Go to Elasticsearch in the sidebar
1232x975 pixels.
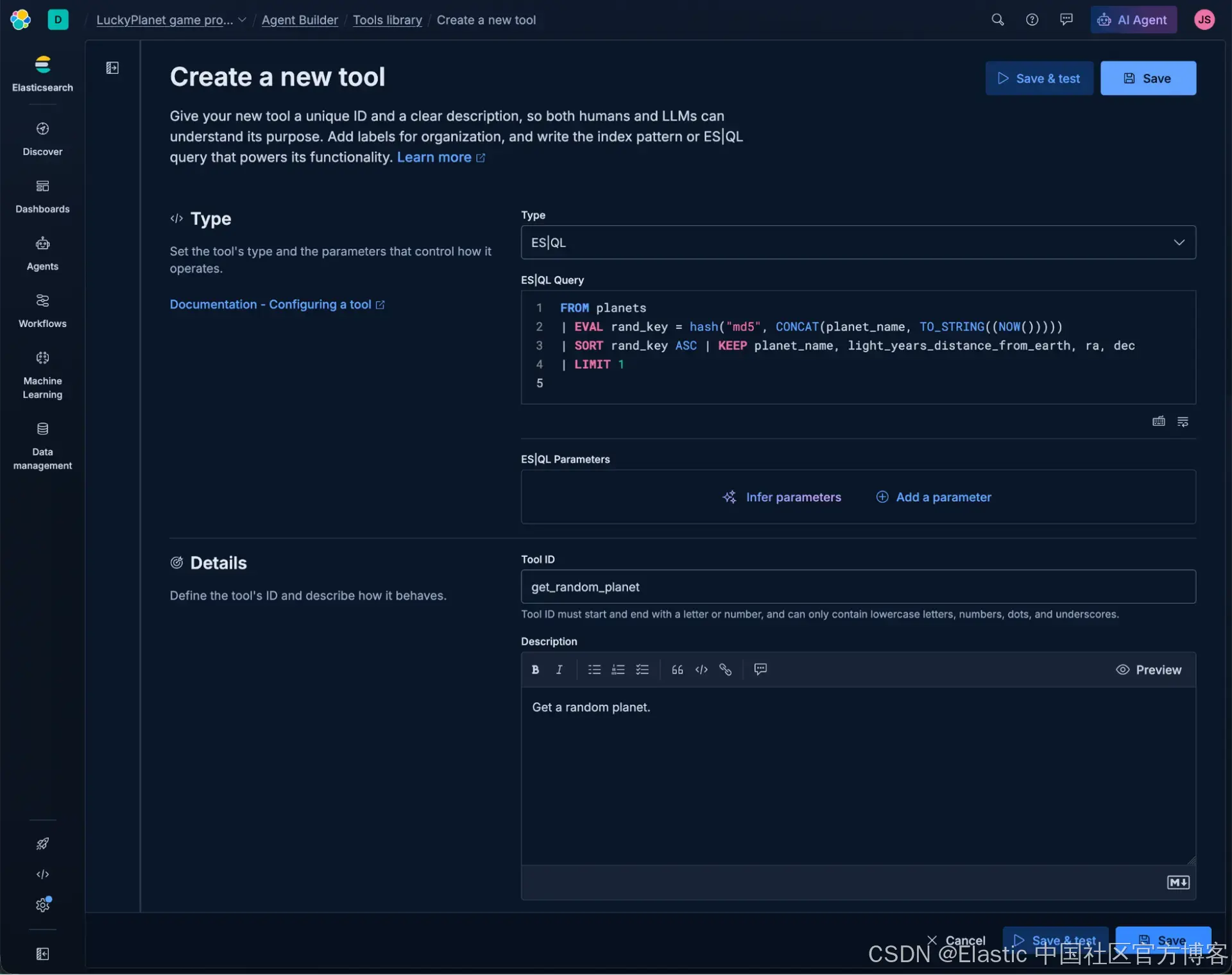[x=42, y=74]
